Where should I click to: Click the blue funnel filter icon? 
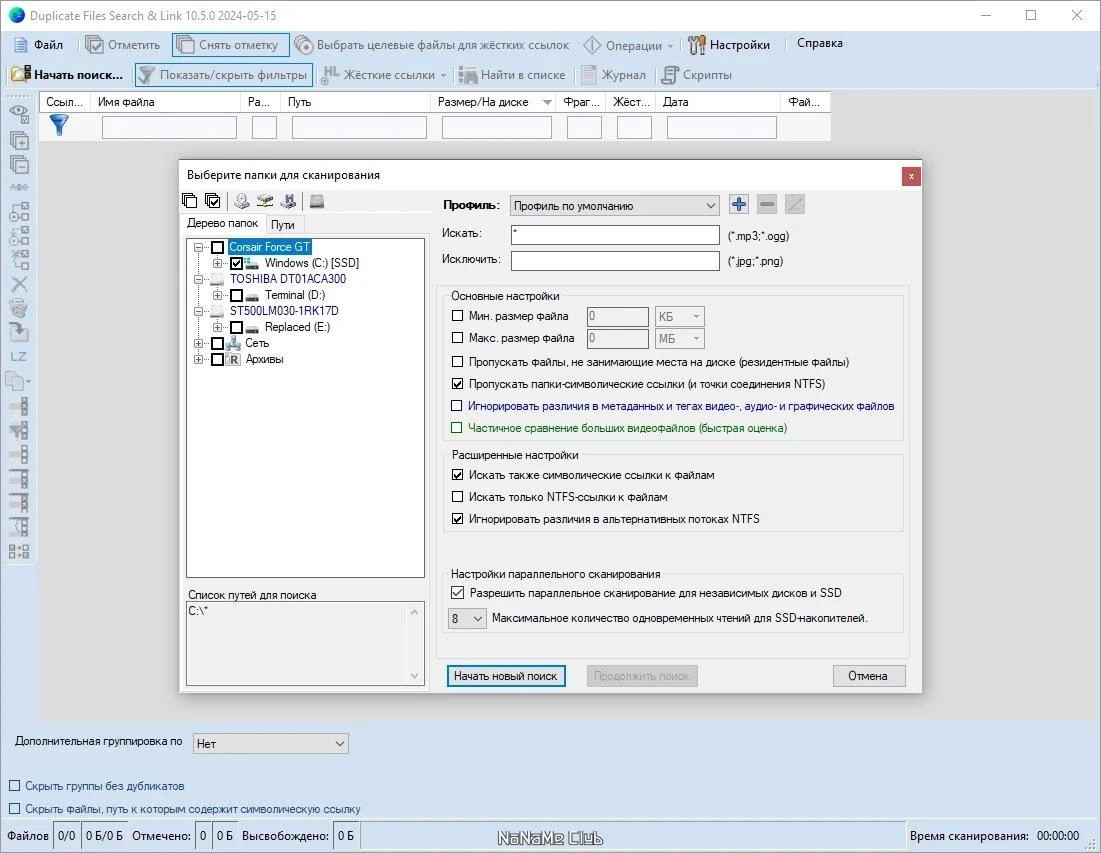[x=60, y=126]
